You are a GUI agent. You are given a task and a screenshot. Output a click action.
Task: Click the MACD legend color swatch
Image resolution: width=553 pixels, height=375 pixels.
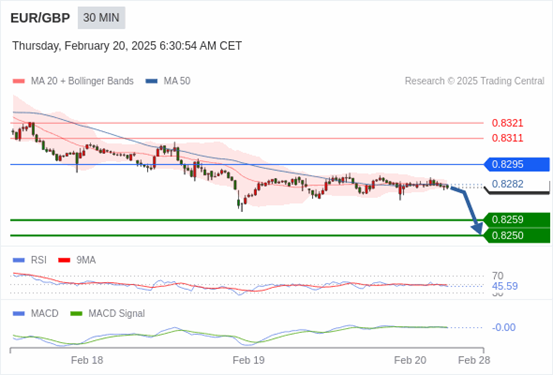(19, 314)
